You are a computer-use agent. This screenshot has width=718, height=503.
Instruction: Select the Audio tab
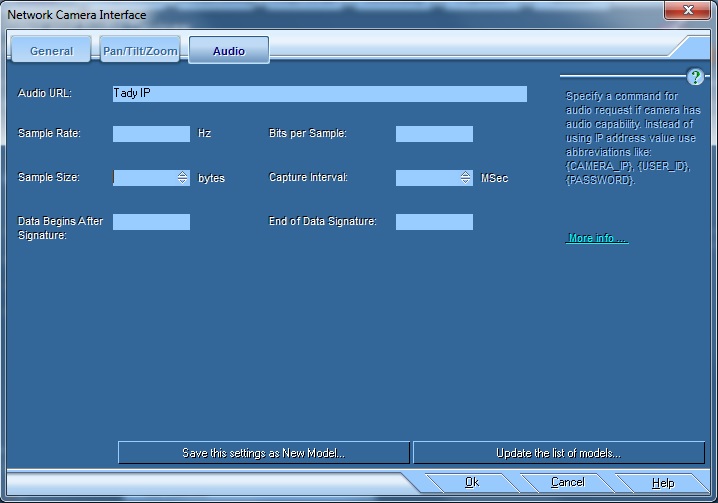229,50
